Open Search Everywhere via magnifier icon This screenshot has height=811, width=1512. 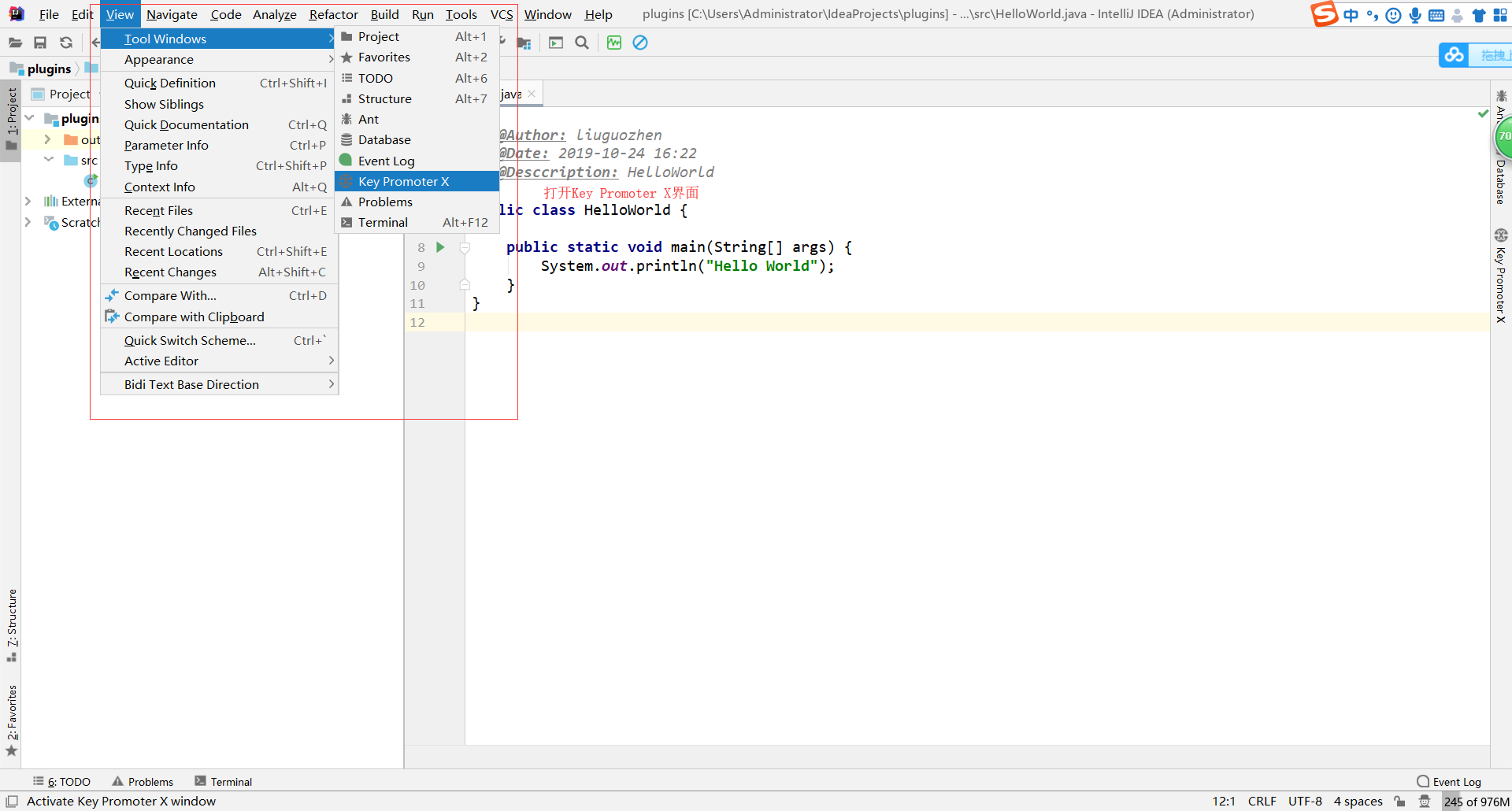(582, 43)
